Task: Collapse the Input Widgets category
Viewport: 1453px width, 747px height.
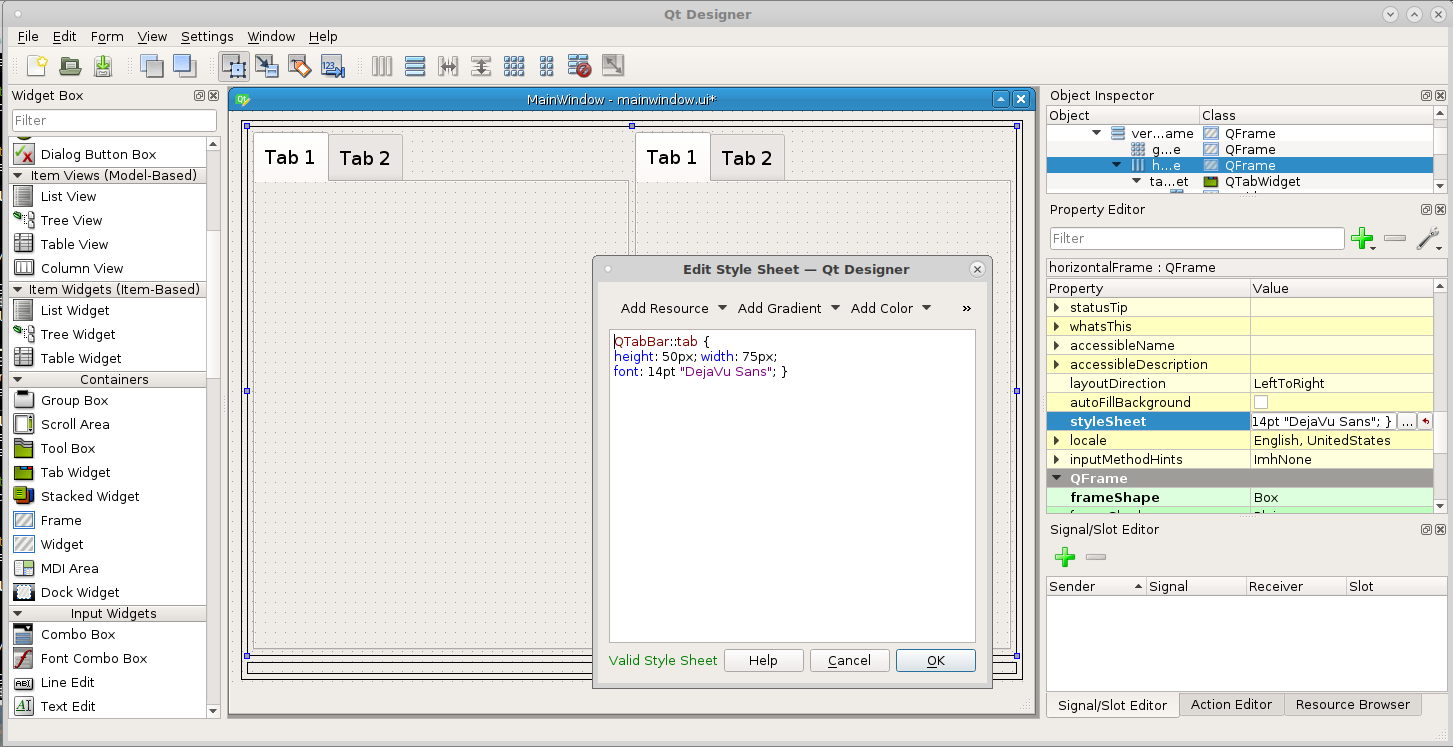Action: coord(19,613)
